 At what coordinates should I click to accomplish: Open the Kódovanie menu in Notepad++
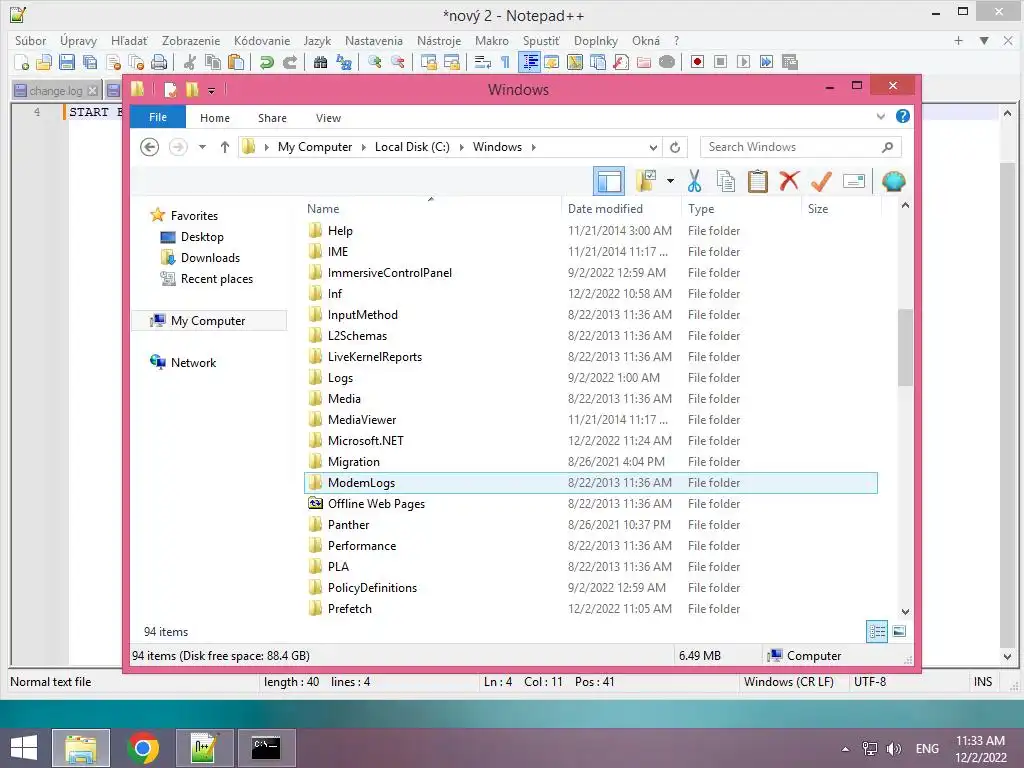point(262,40)
